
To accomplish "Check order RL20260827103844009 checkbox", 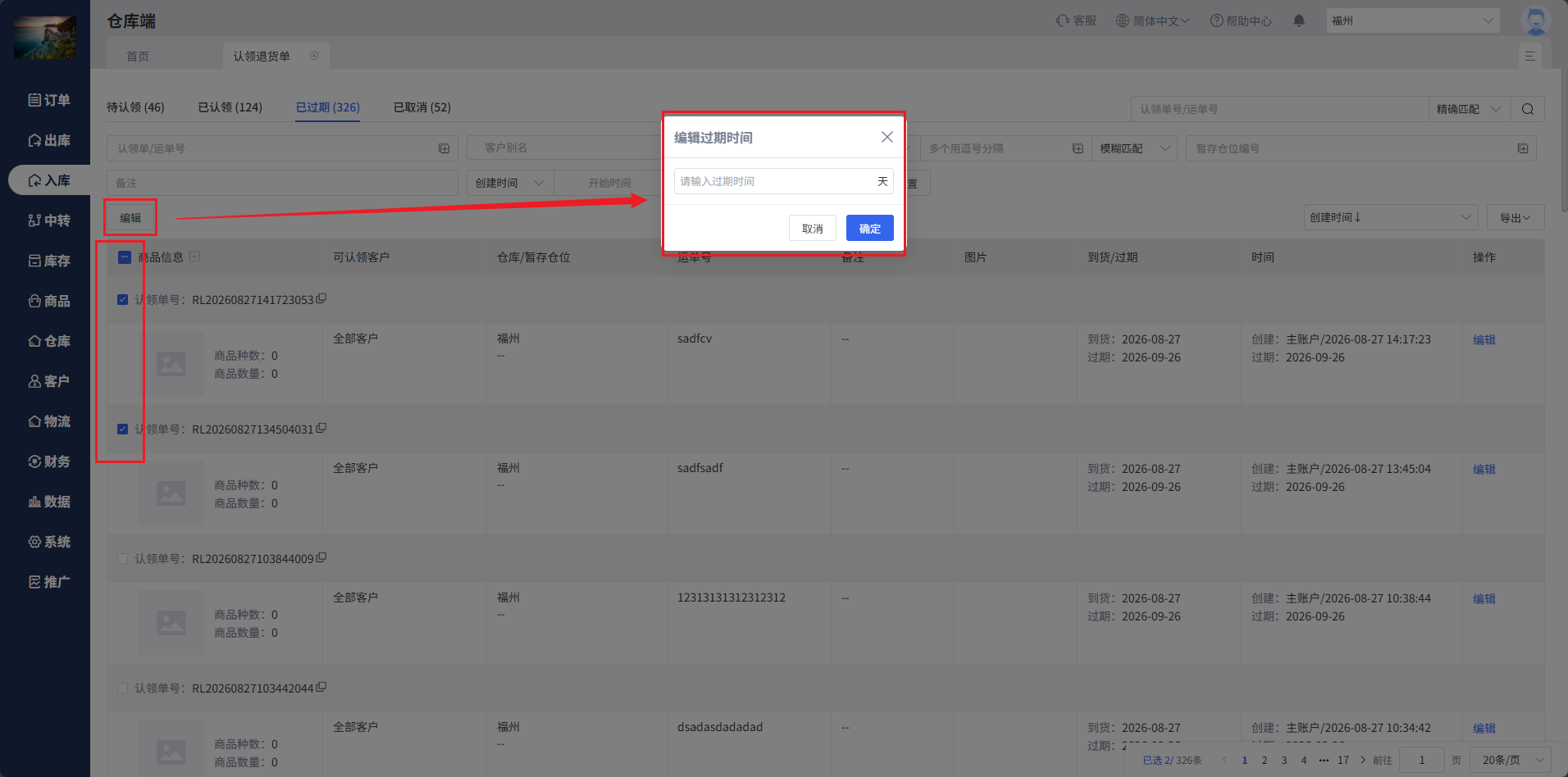I will (x=123, y=559).
